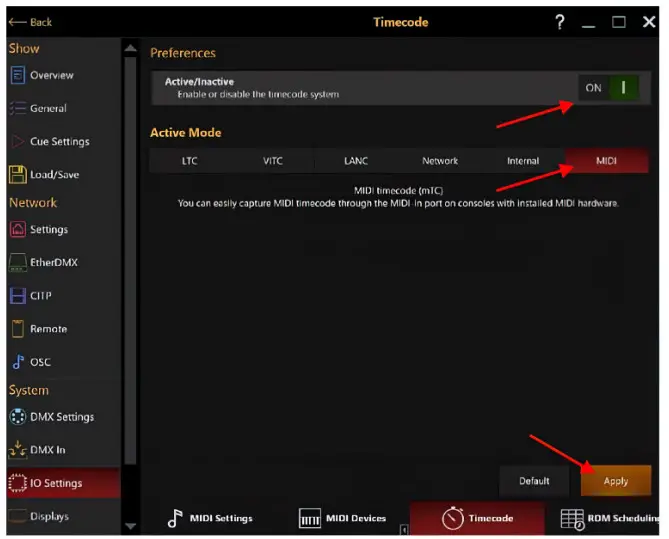Viewport: 669px width, 539px height.
Task: Select the Remote device icon
Action: tap(17, 329)
